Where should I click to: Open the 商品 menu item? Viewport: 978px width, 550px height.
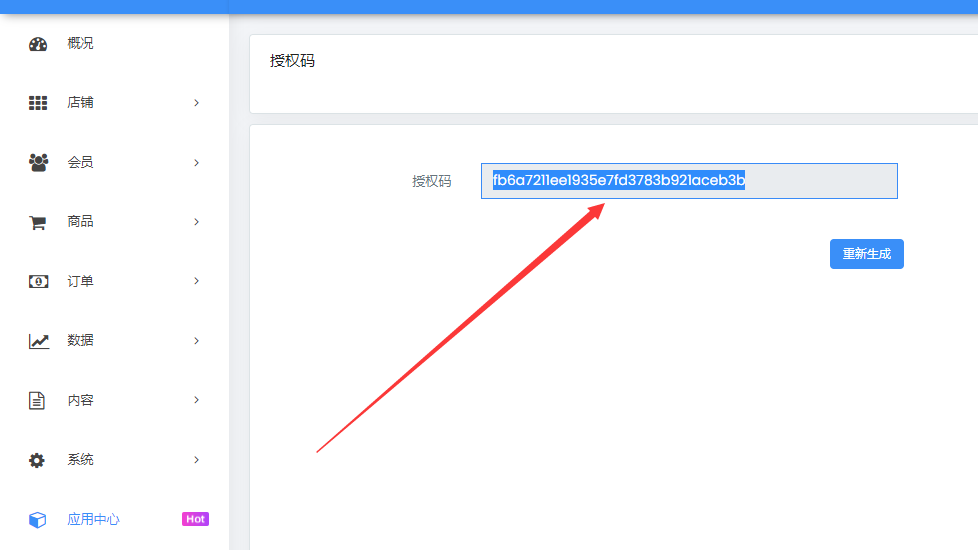80,221
